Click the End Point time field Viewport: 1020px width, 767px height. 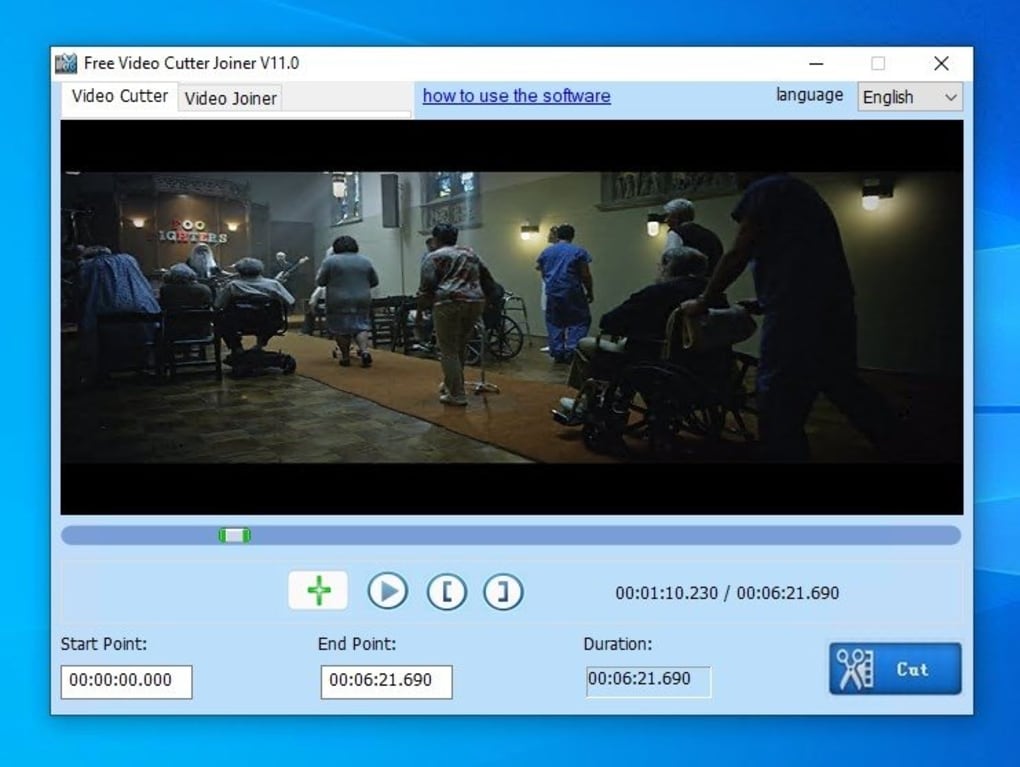pyautogui.click(x=386, y=681)
